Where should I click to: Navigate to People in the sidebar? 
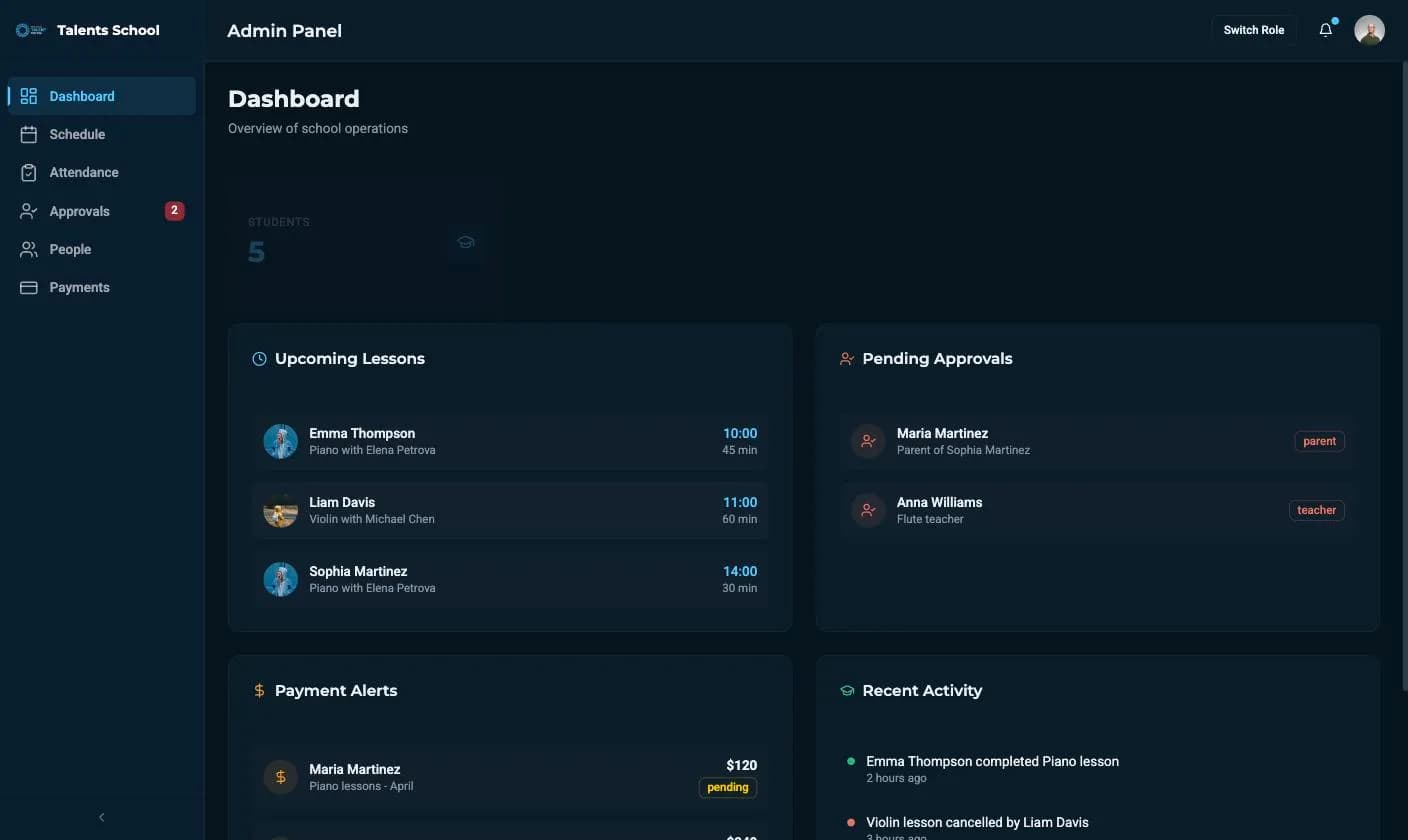102,249
